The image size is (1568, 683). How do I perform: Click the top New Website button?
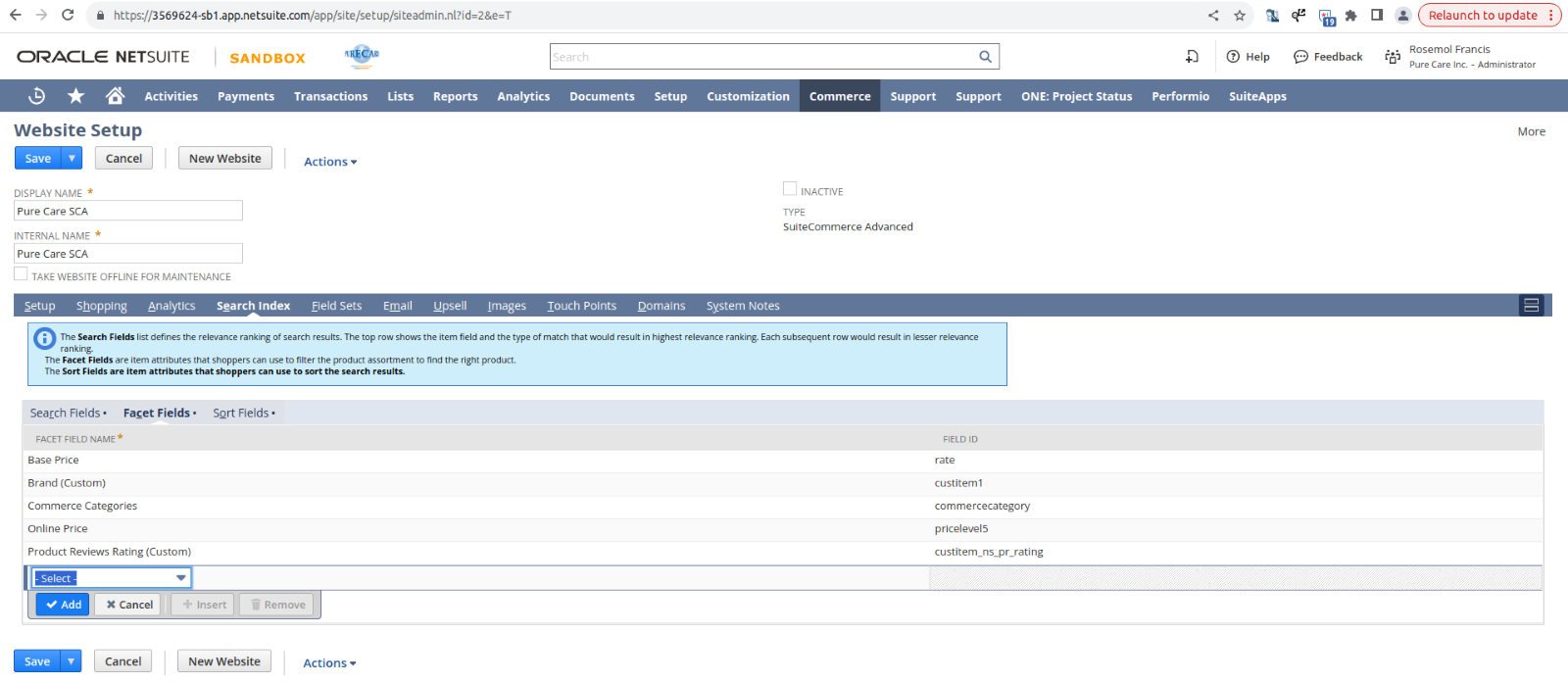click(x=224, y=159)
